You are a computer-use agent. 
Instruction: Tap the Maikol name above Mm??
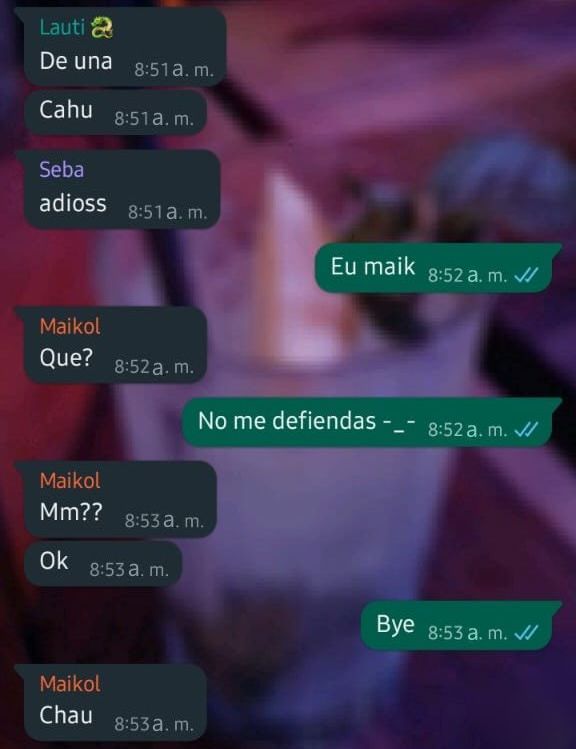point(70,481)
